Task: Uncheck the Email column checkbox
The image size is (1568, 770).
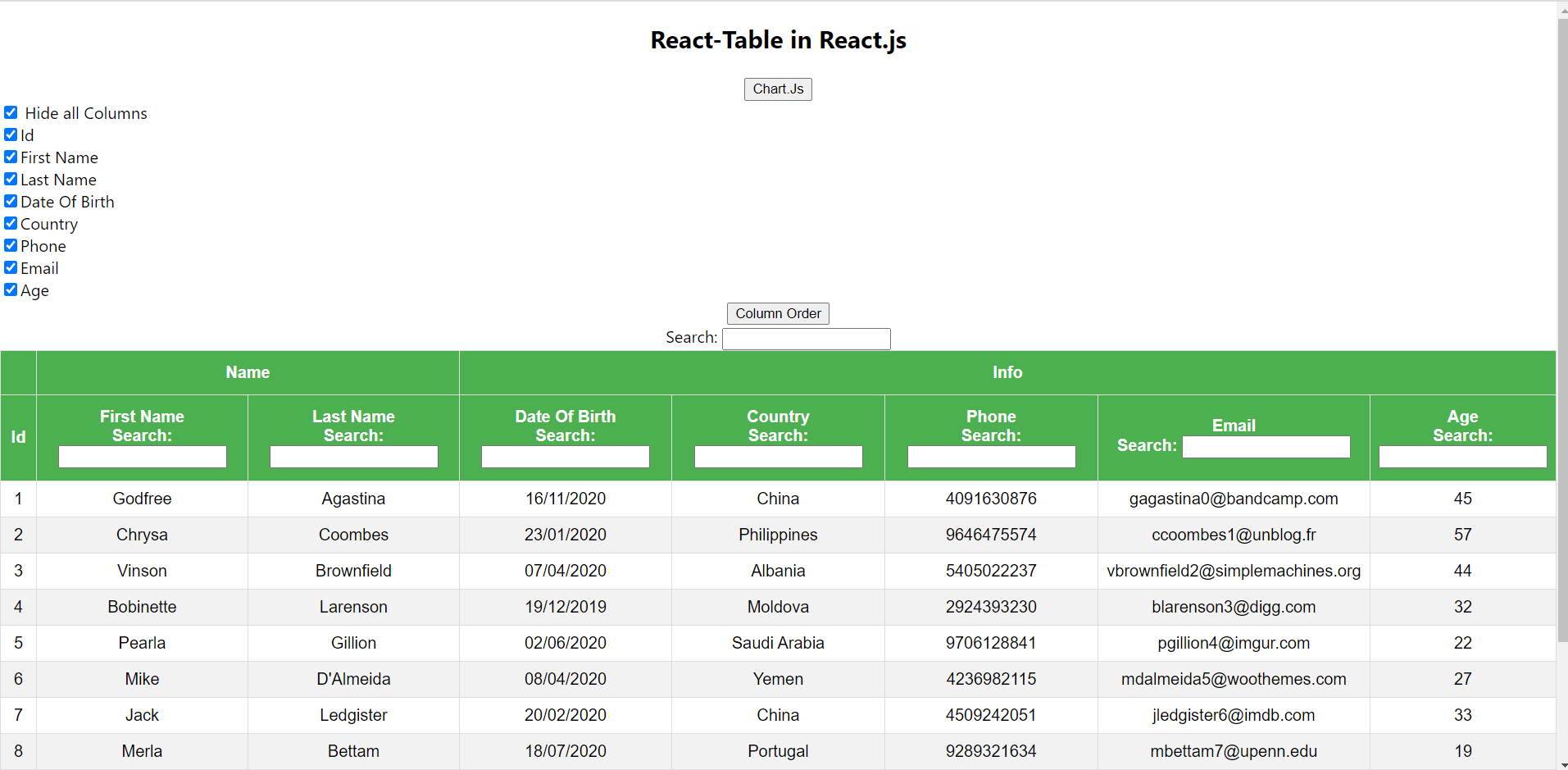Action: [11, 267]
